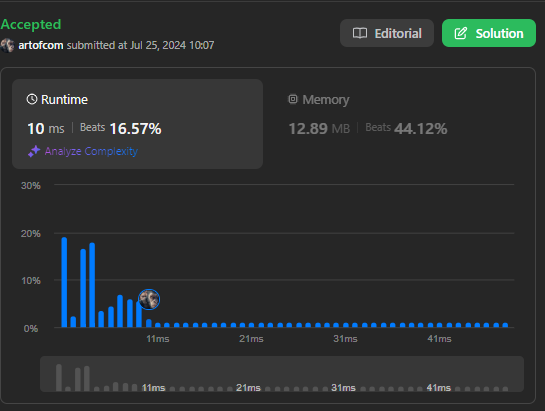Viewport: 545px width, 411px height.
Task: Click the book icon in Editorial button
Action: pos(360,33)
